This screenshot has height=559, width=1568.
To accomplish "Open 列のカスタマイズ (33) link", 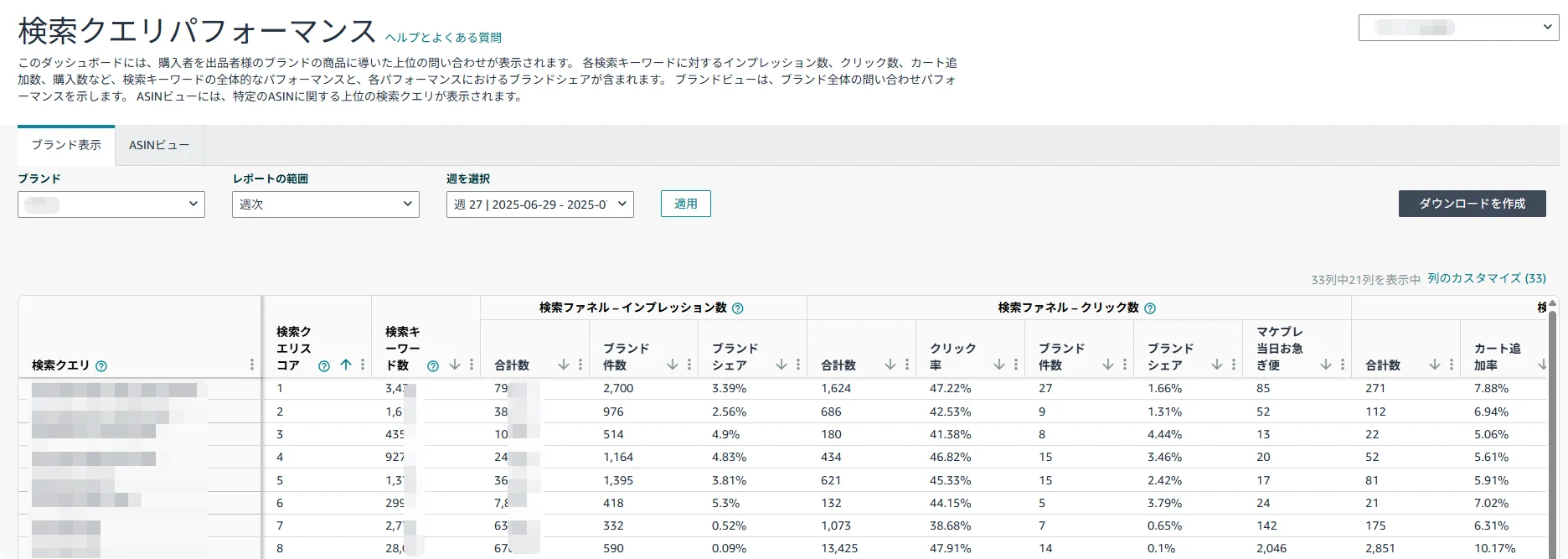I will point(1487,278).
